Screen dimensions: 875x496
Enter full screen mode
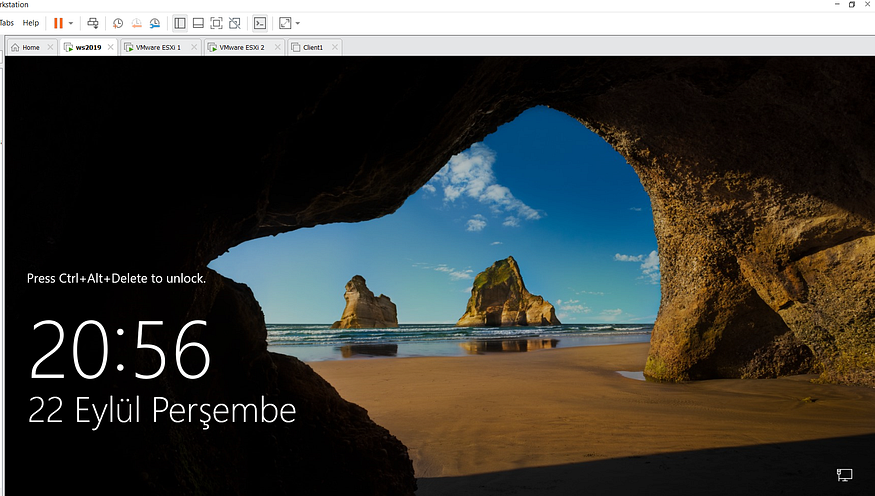[217, 23]
